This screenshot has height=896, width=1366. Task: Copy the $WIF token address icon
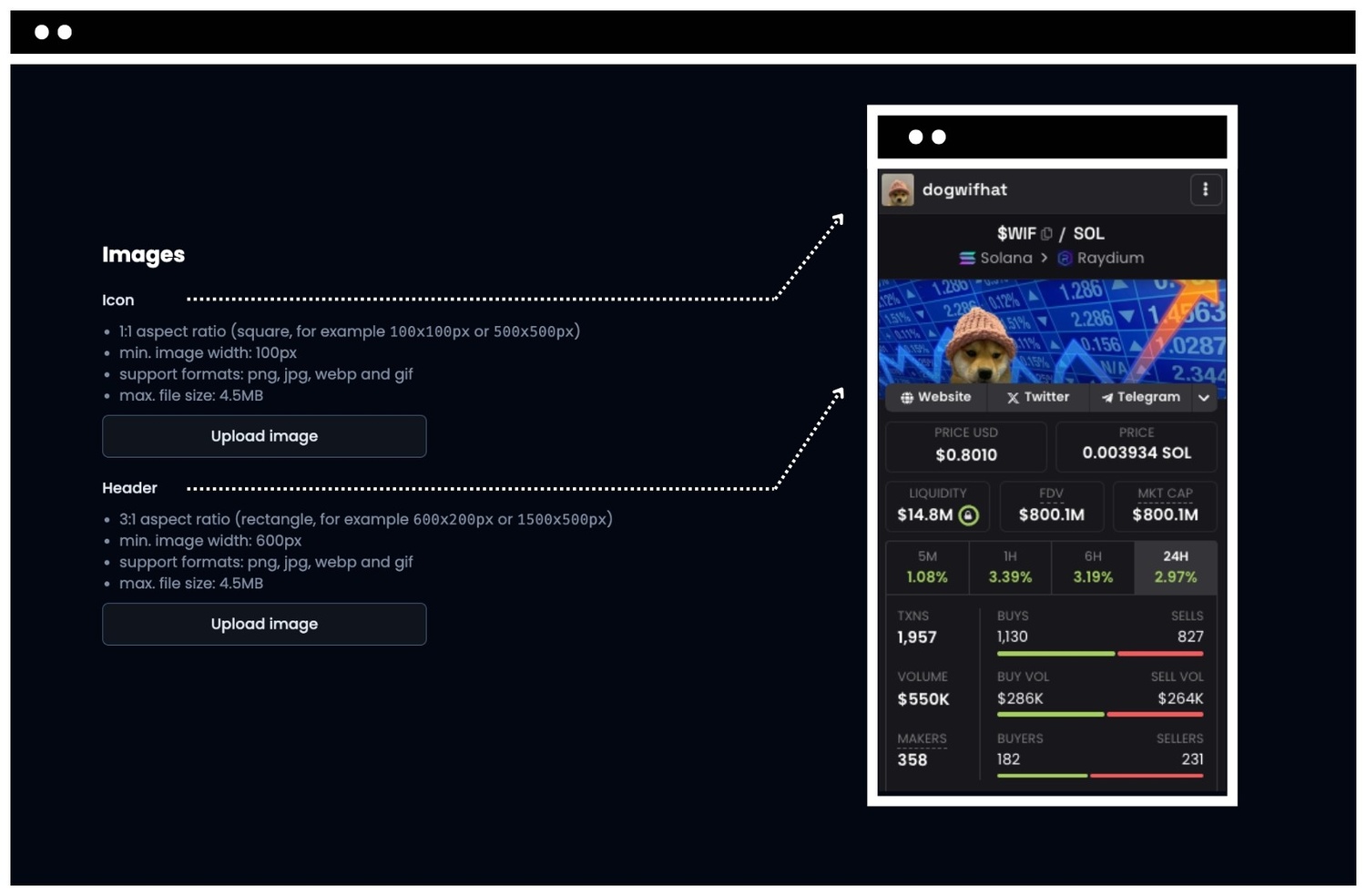pos(1046,234)
